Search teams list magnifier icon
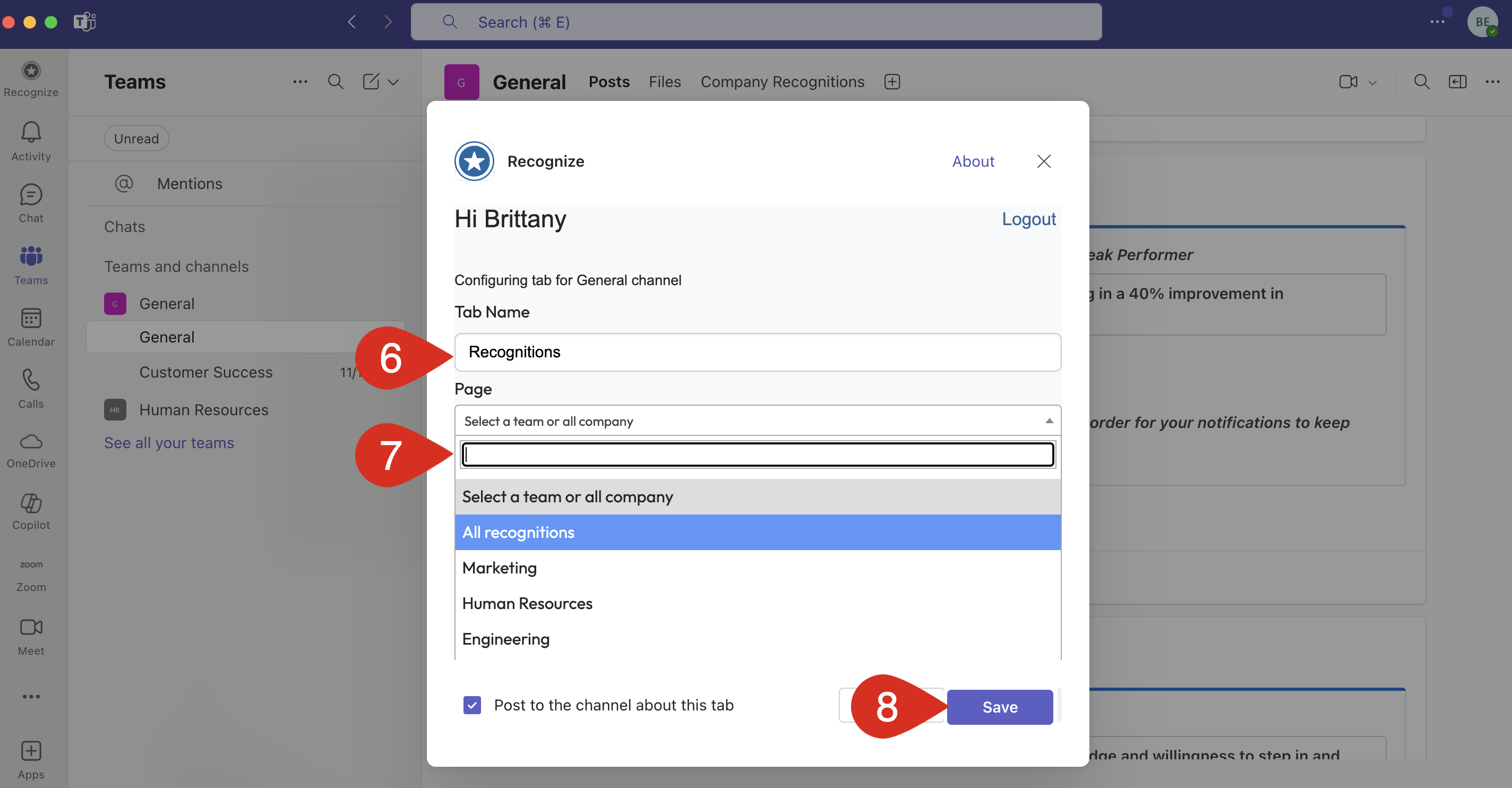This screenshot has width=1512, height=788. point(336,82)
